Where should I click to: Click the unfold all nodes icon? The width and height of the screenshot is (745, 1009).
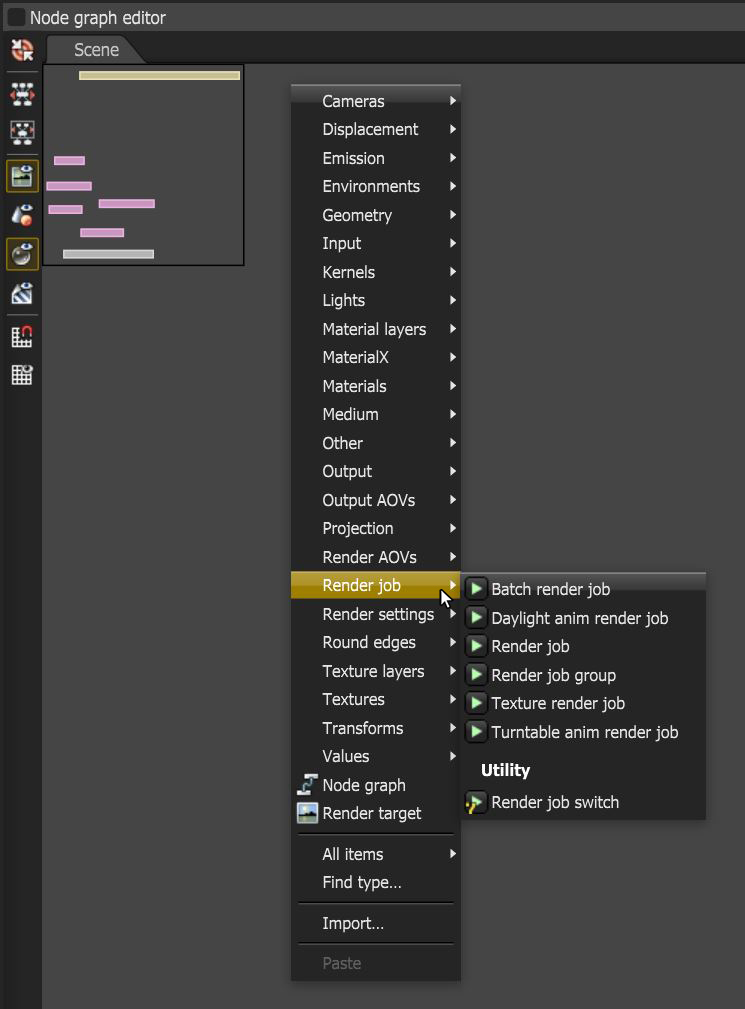[x=23, y=95]
